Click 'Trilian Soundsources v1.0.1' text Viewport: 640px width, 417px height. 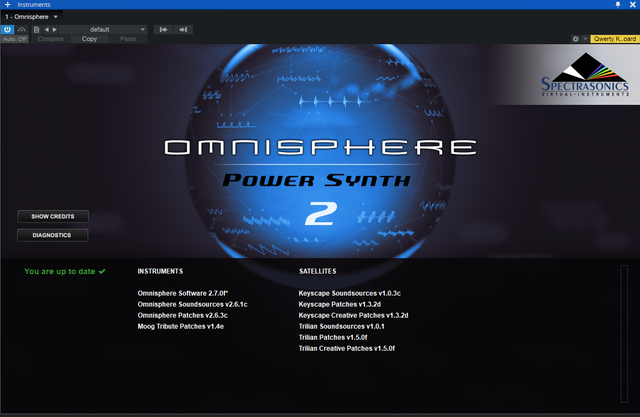(341, 326)
